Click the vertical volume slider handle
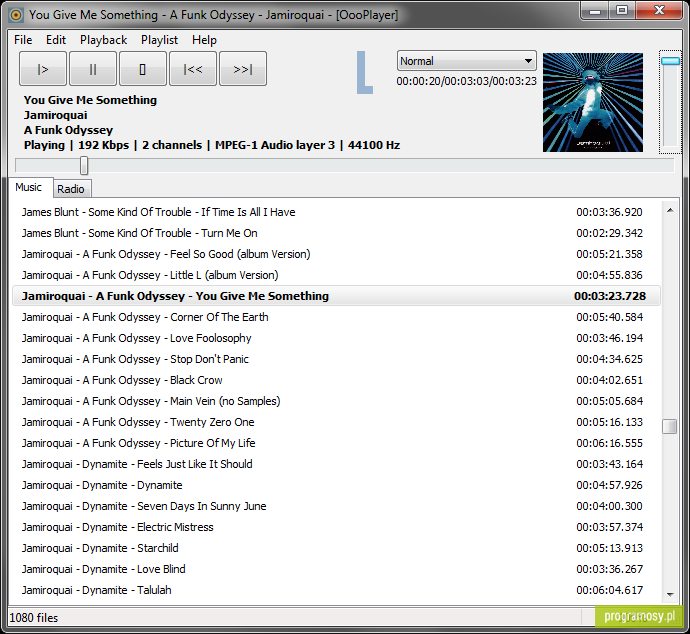Screen dimensions: 690x634 tap(670, 61)
